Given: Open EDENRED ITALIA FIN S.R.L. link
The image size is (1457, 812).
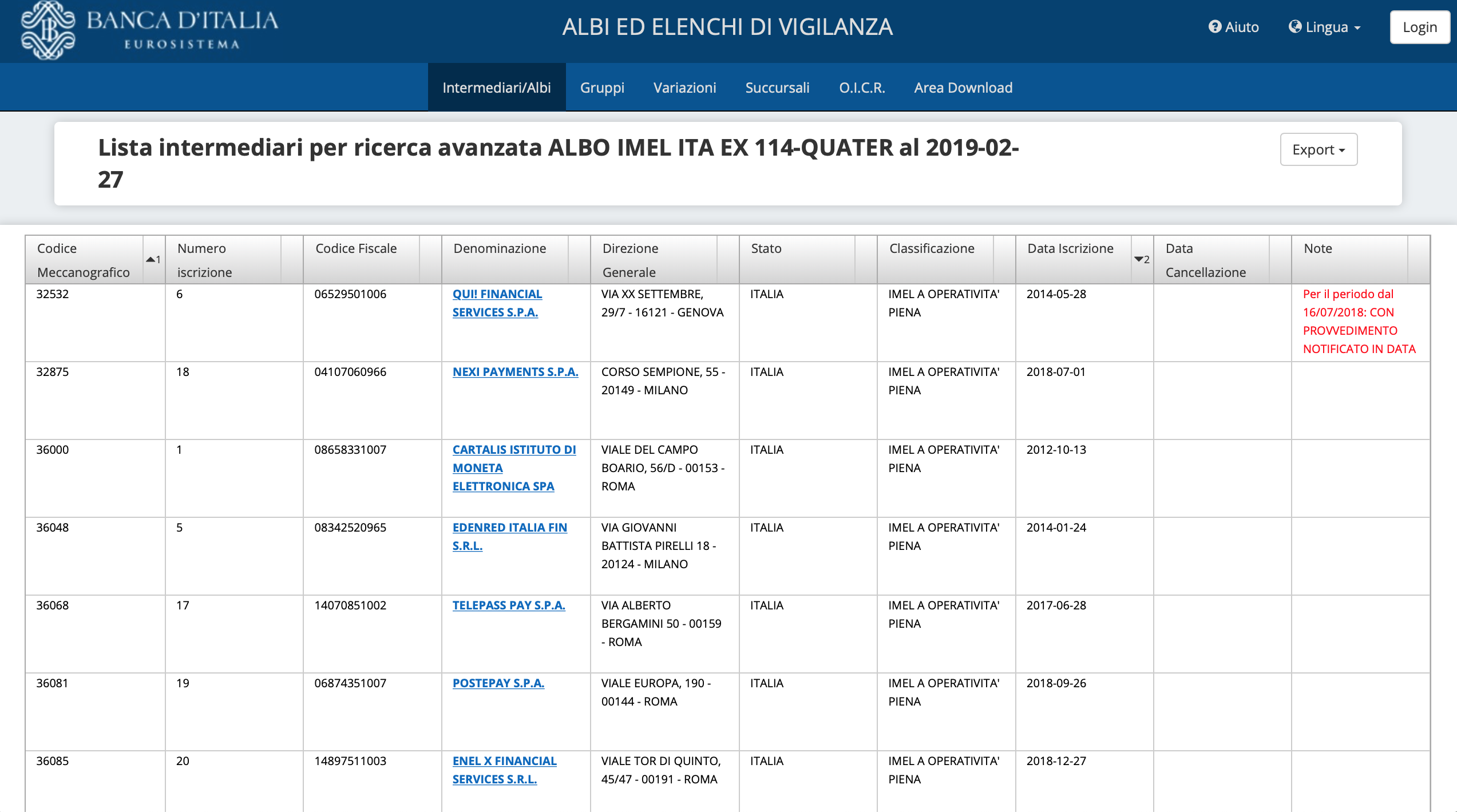Looking at the screenshot, I should [x=509, y=536].
